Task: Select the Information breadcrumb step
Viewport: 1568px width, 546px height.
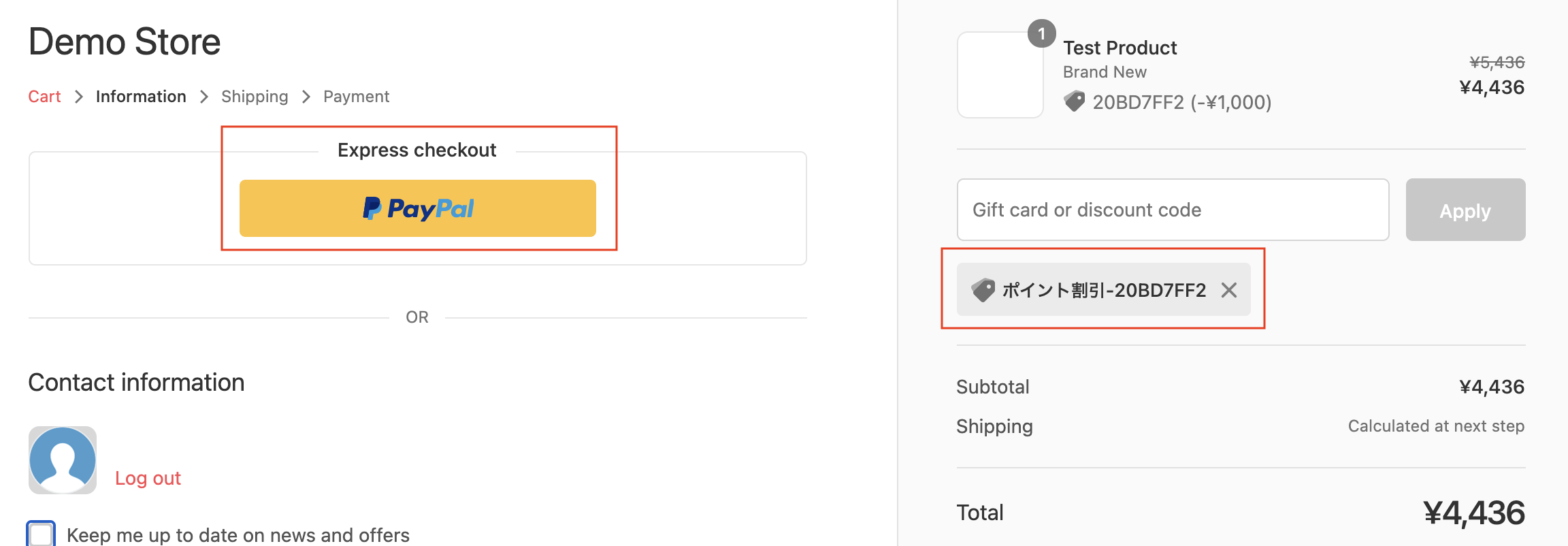Action: pyautogui.click(x=141, y=97)
